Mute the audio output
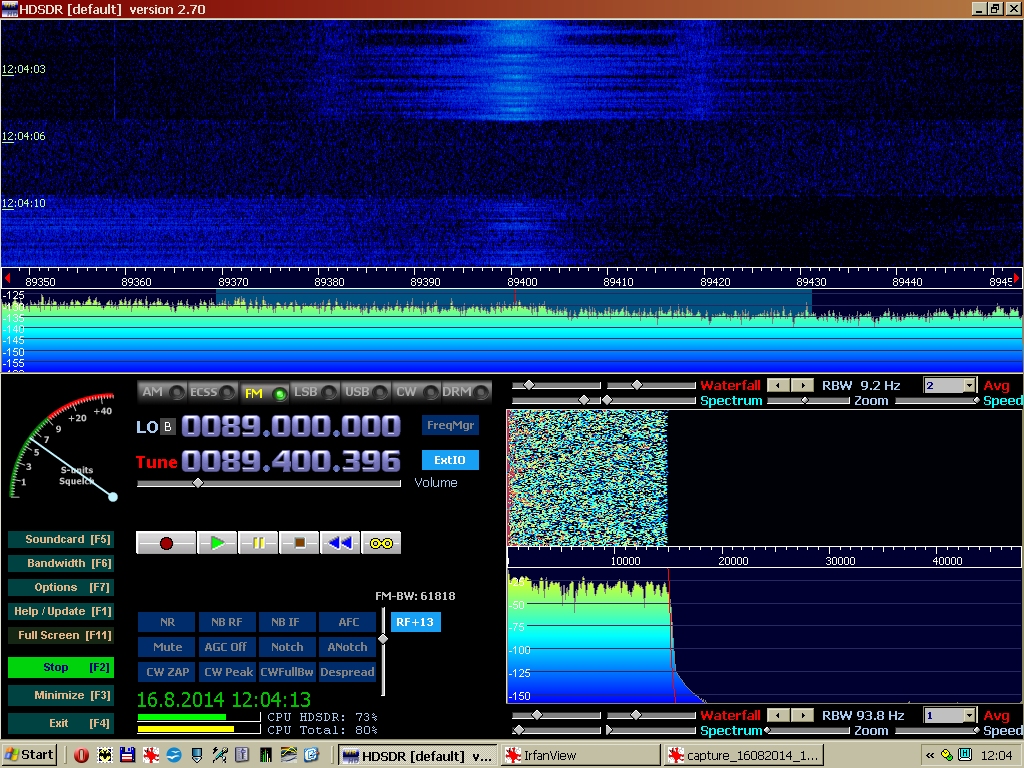The width and height of the screenshot is (1024, 768). point(167,647)
